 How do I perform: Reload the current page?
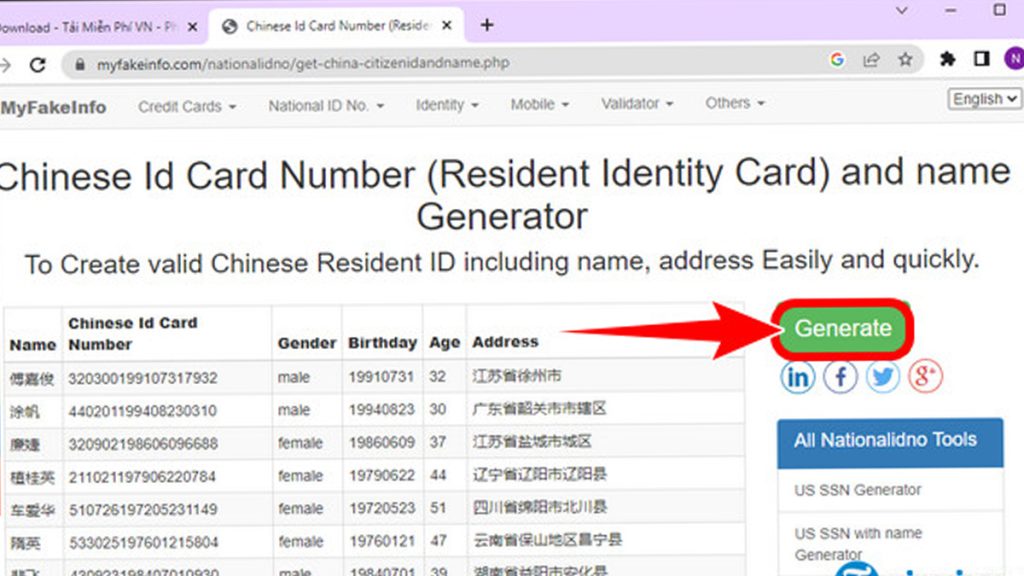coord(38,61)
